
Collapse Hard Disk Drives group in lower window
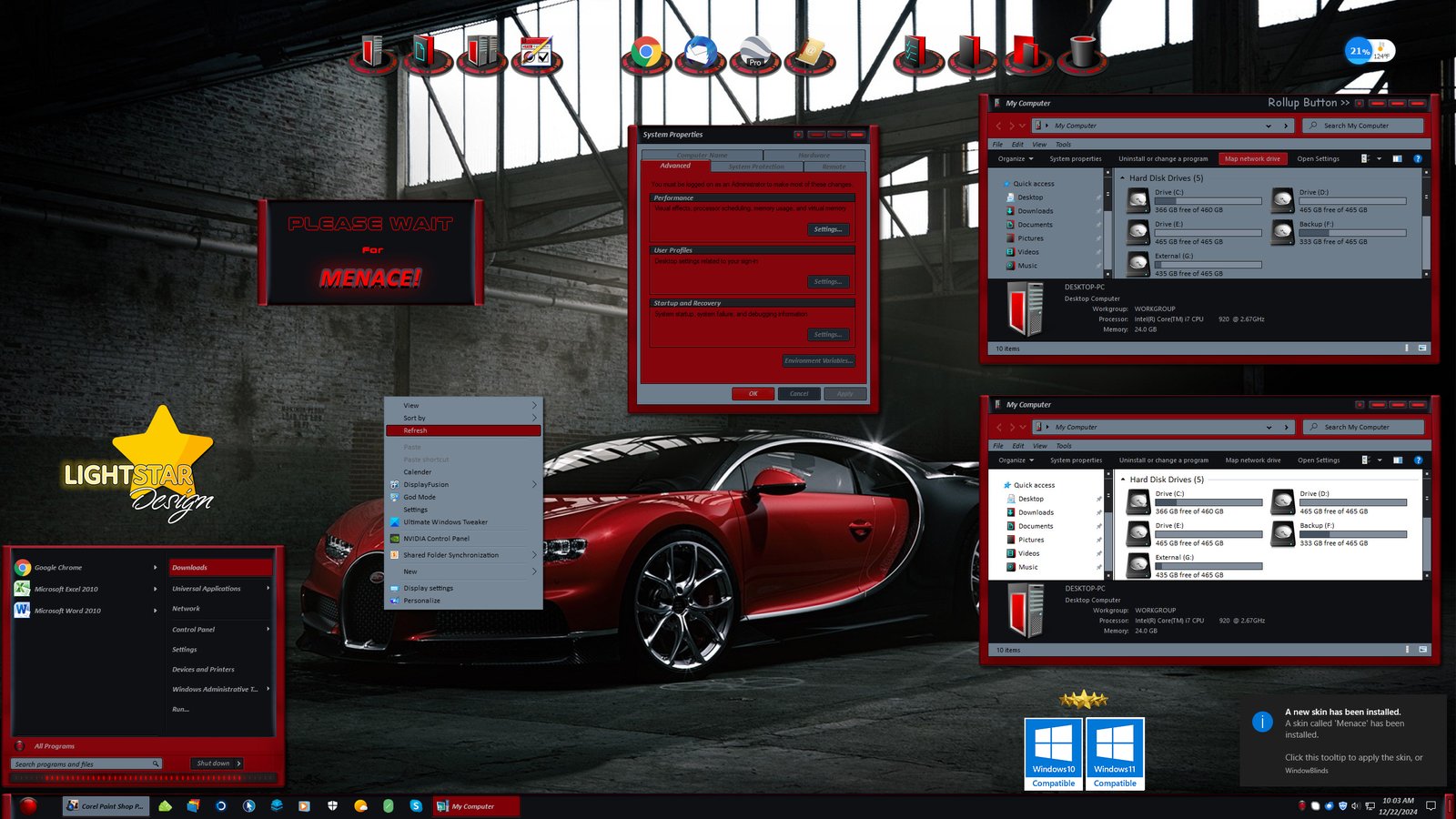tap(1123, 480)
